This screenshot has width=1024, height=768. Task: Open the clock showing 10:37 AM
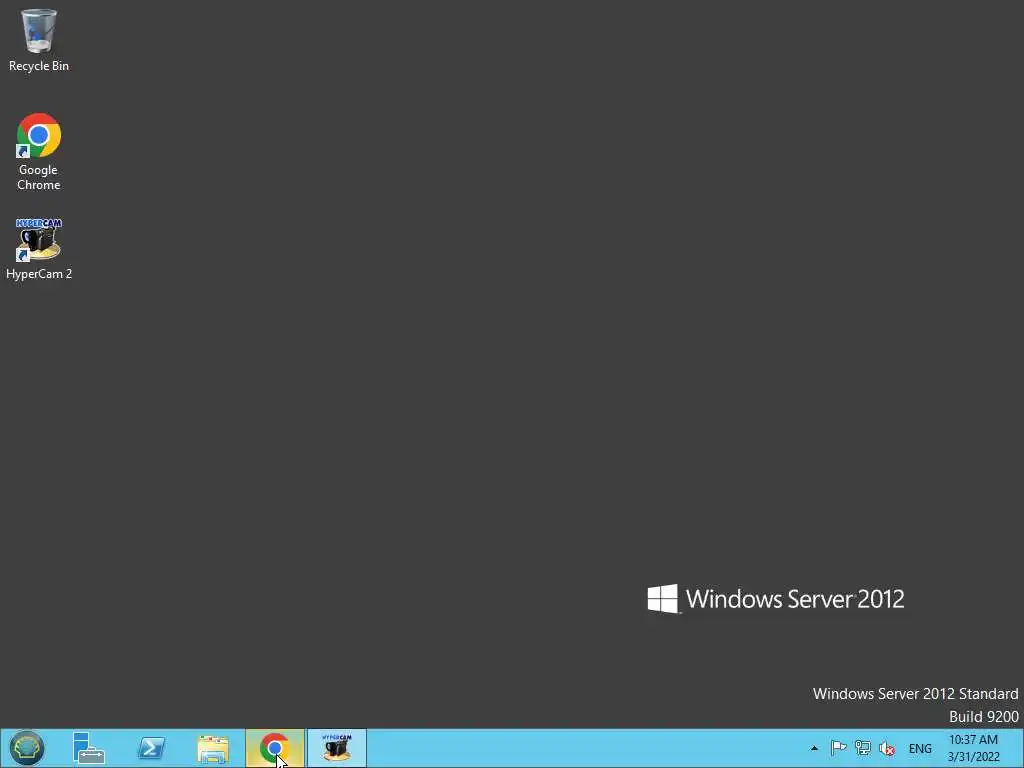pyautogui.click(x=974, y=748)
